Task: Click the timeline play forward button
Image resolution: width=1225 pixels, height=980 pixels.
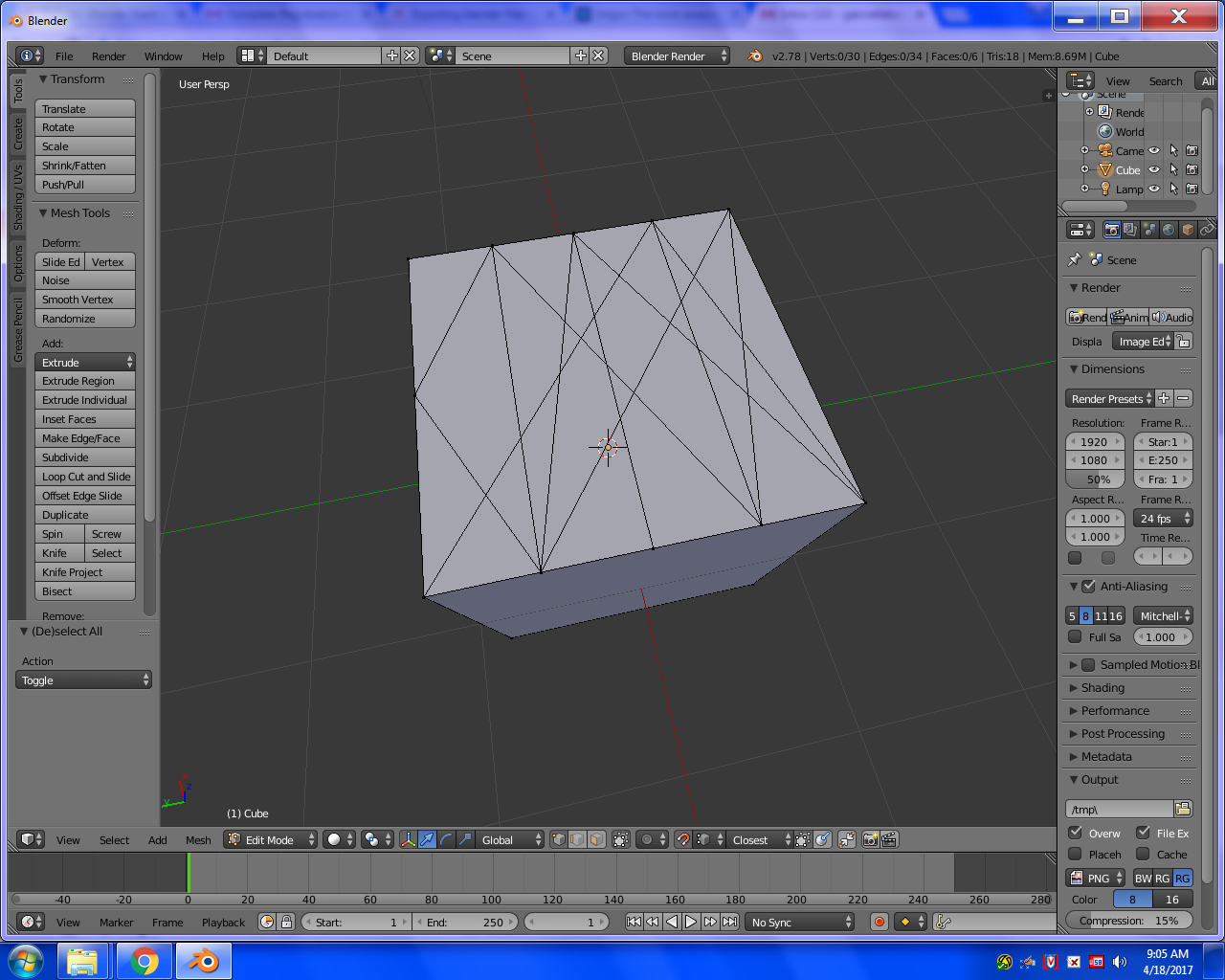Action: pyautogui.click(x=691, y=922)
